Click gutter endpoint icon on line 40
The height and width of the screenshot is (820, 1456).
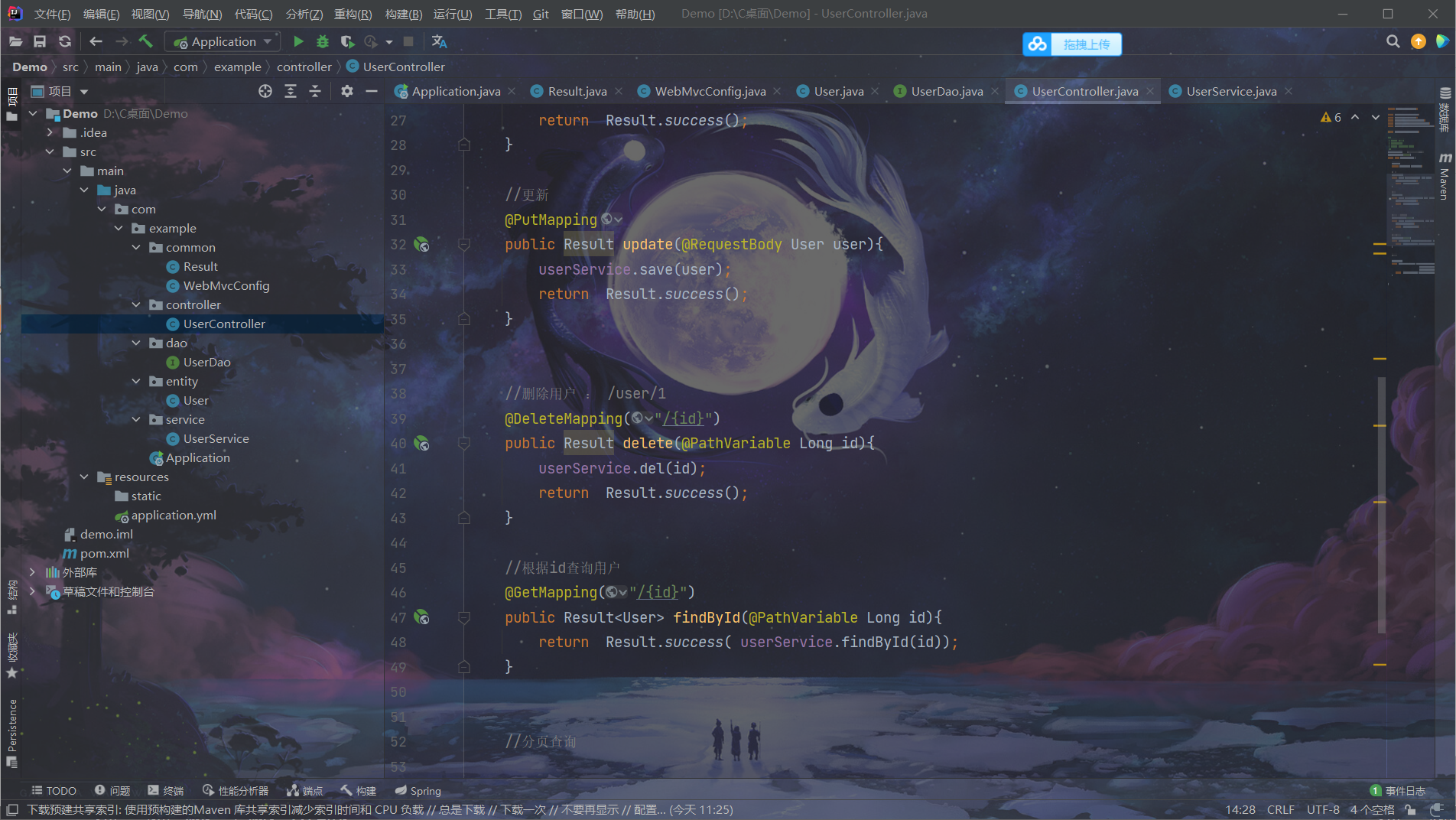(x=421, y=444)
